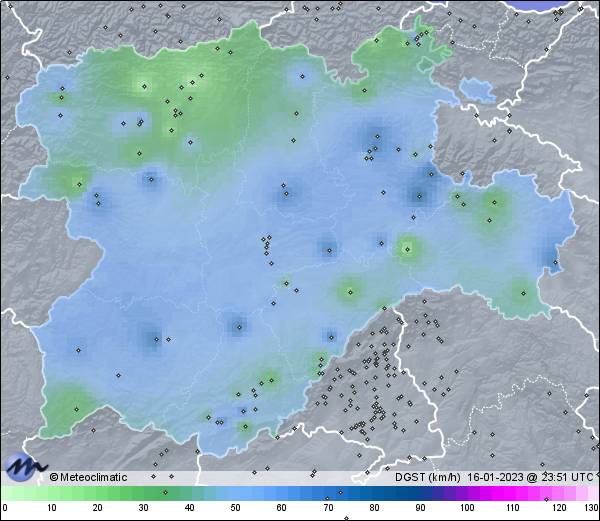This screenshot has height=521, width=600.
Task: Select the DGST (km/h) label
Action: 427,477
